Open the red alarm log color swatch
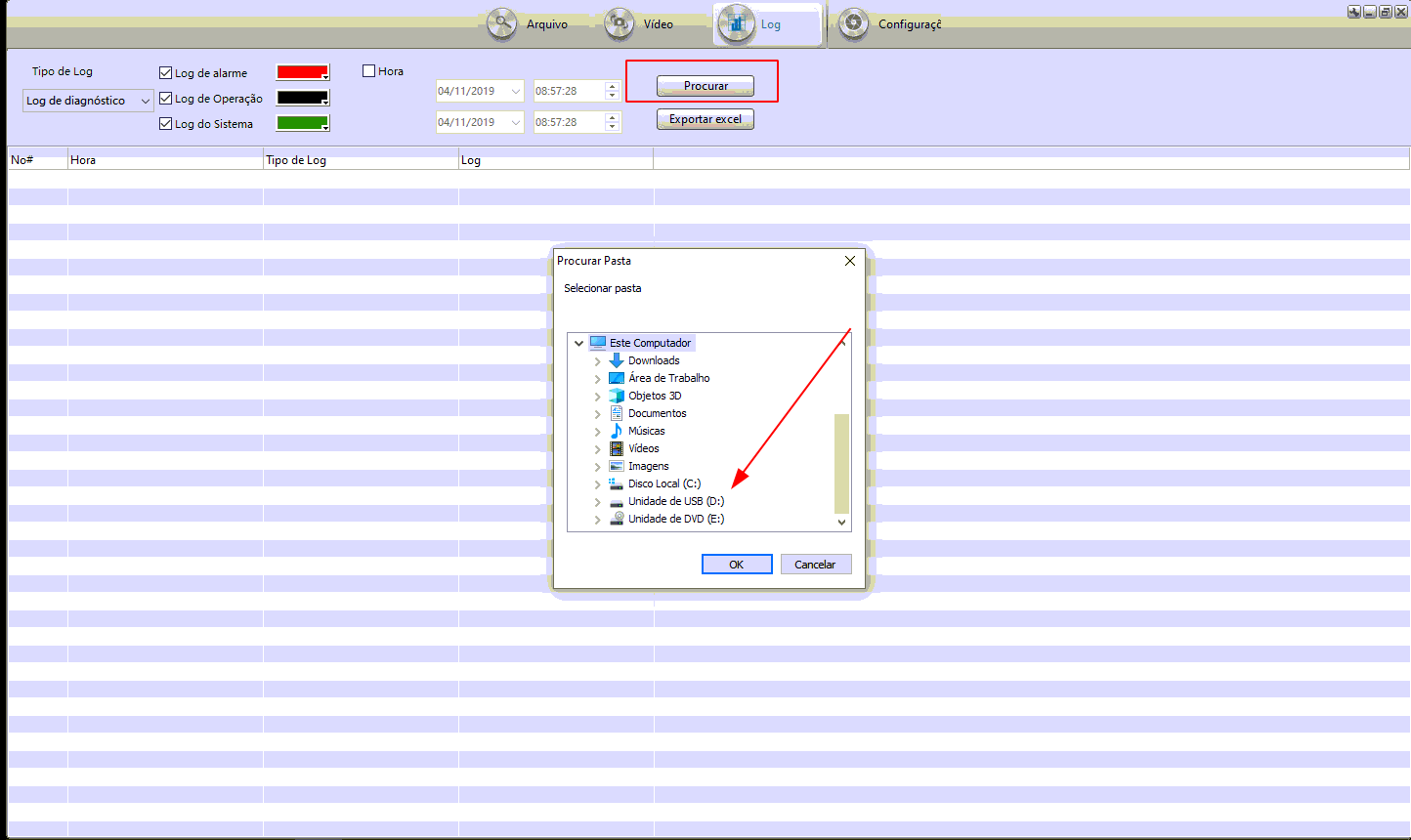This screenshot has width=1411, height=840. pos(303,72)
